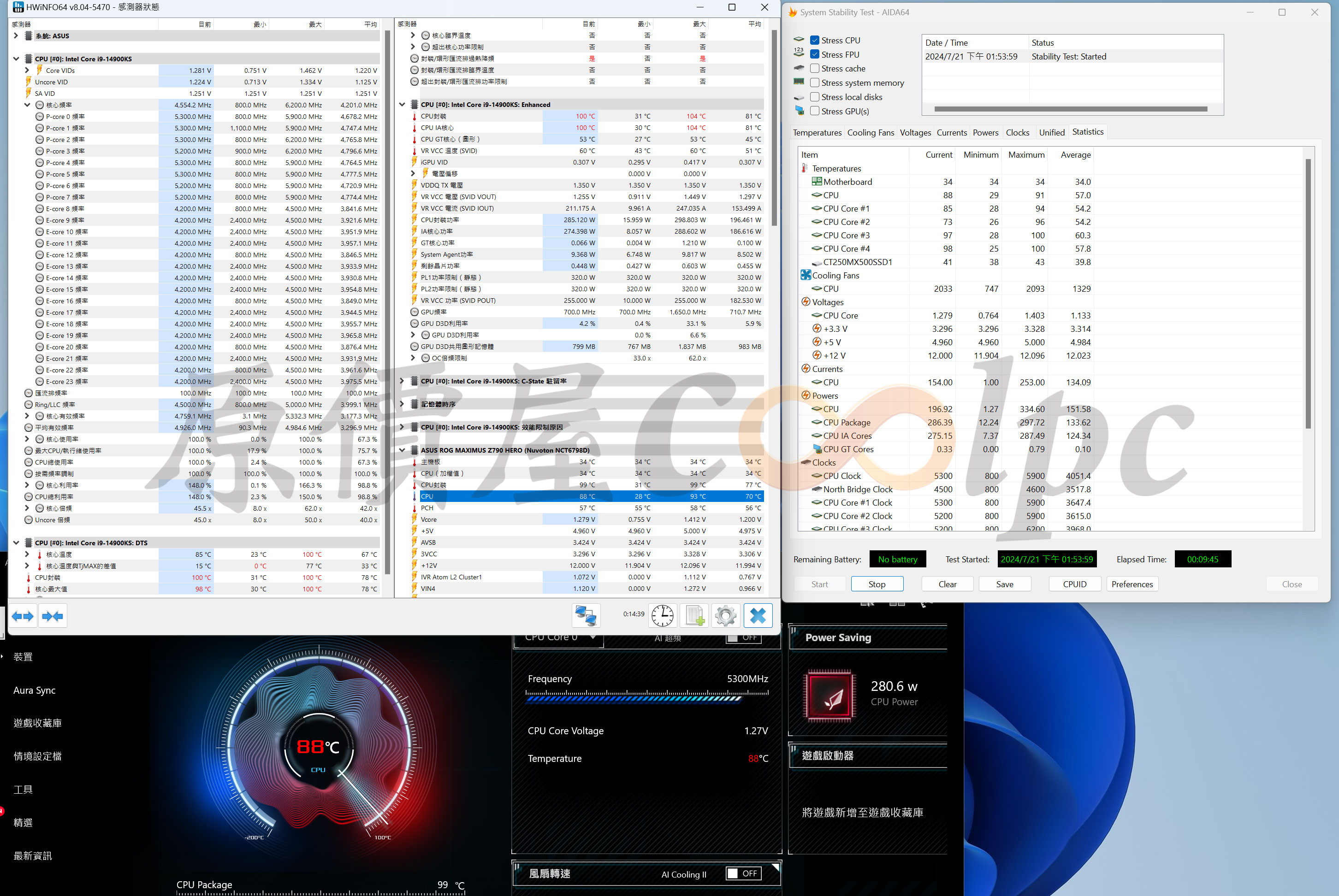Image resolution: width=1339 pixels, height=896 pixels.
Task: Switch to the Unified tab
Action: (1052, 133)
